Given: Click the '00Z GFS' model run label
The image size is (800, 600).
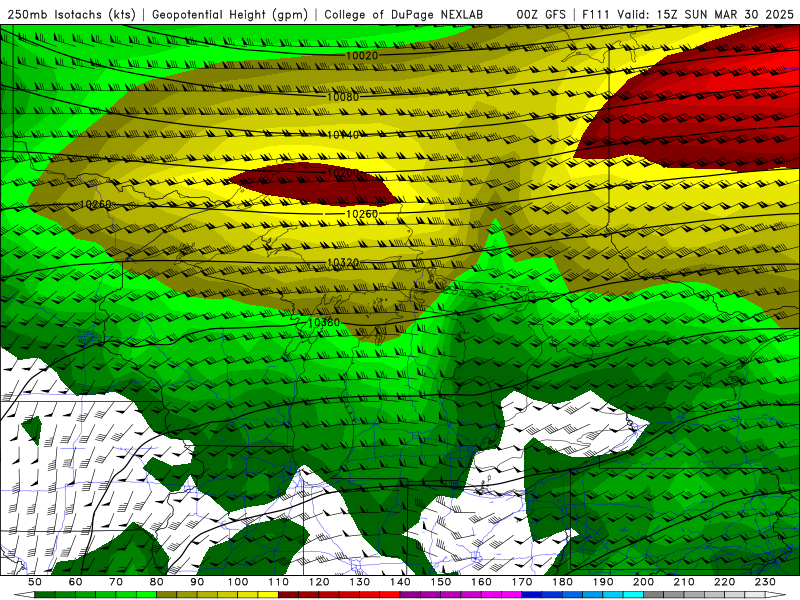Looking at the screenshot, I should coord(541,15).
